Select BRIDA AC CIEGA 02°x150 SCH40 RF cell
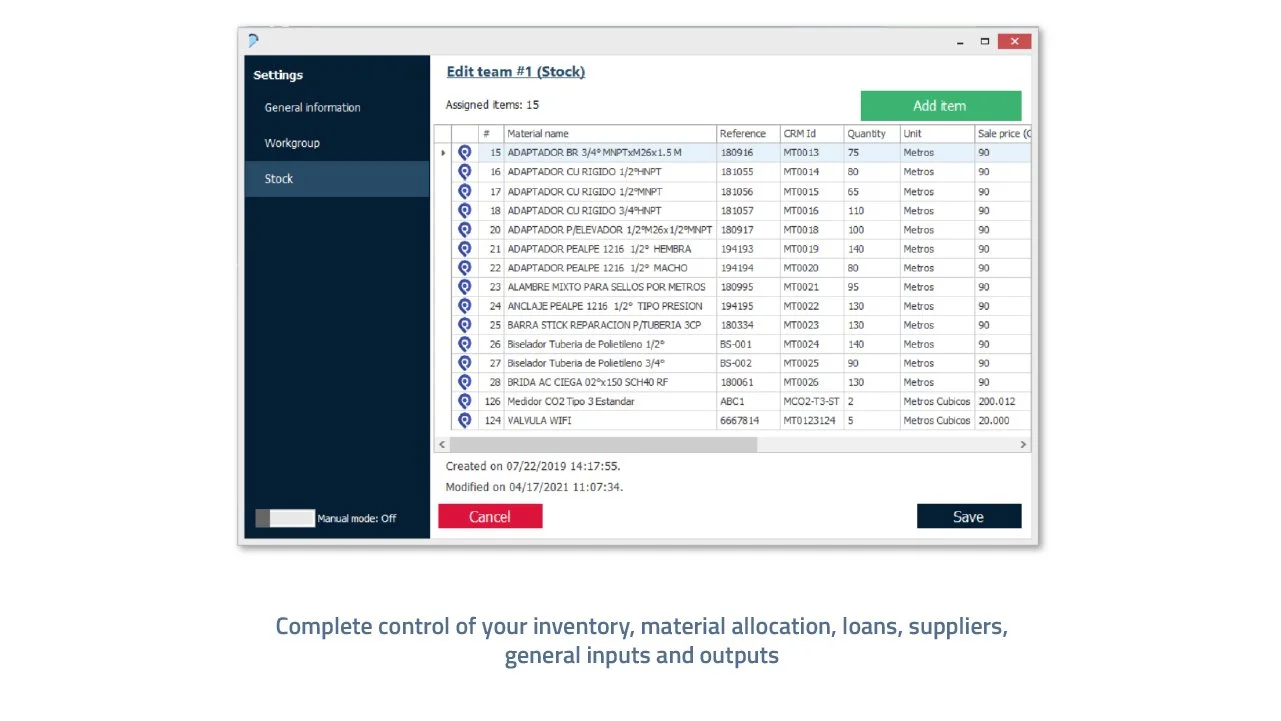 (x=610, y=382)
